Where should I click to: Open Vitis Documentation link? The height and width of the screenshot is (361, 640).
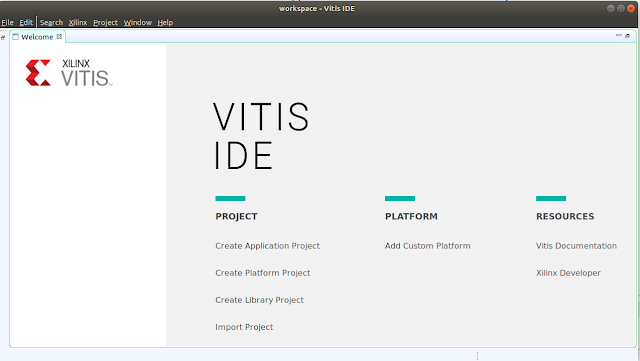pyautogui.click(x=576, y=246)
